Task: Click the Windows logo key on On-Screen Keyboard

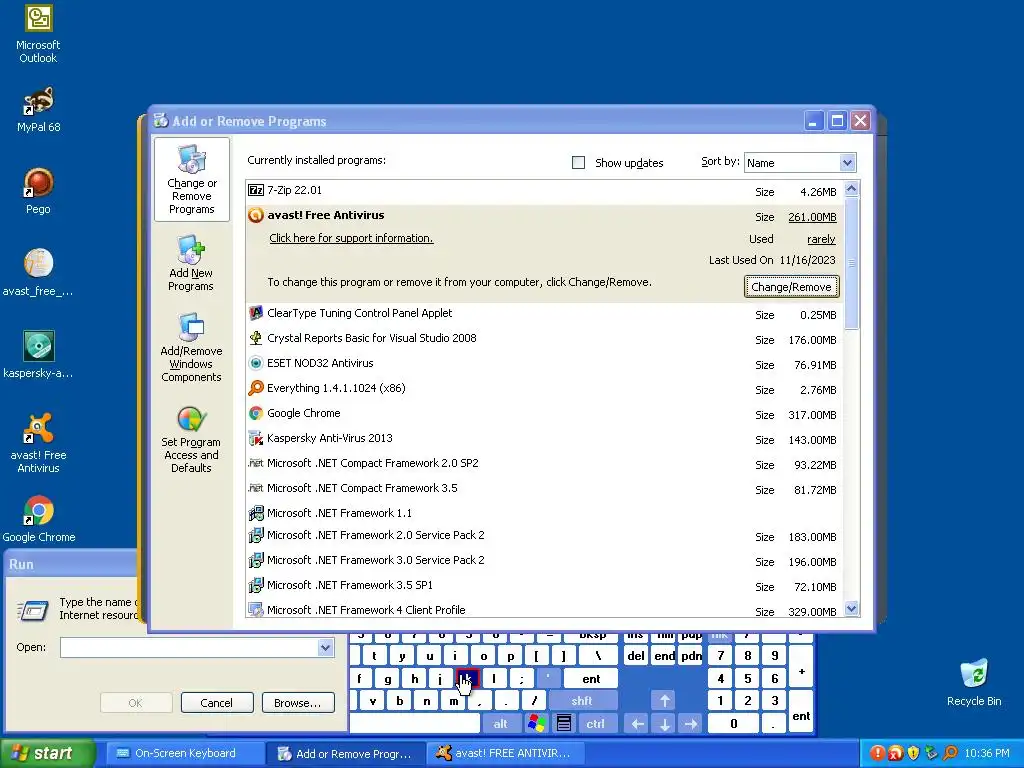Action: point(537,724)
